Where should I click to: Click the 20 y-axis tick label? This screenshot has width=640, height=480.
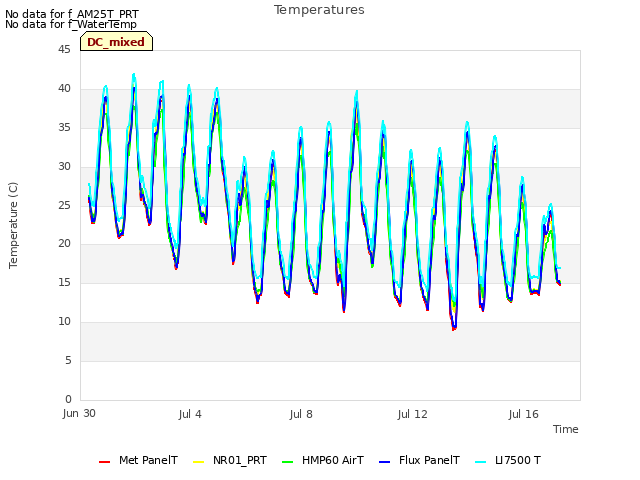(x=64, y=243)
